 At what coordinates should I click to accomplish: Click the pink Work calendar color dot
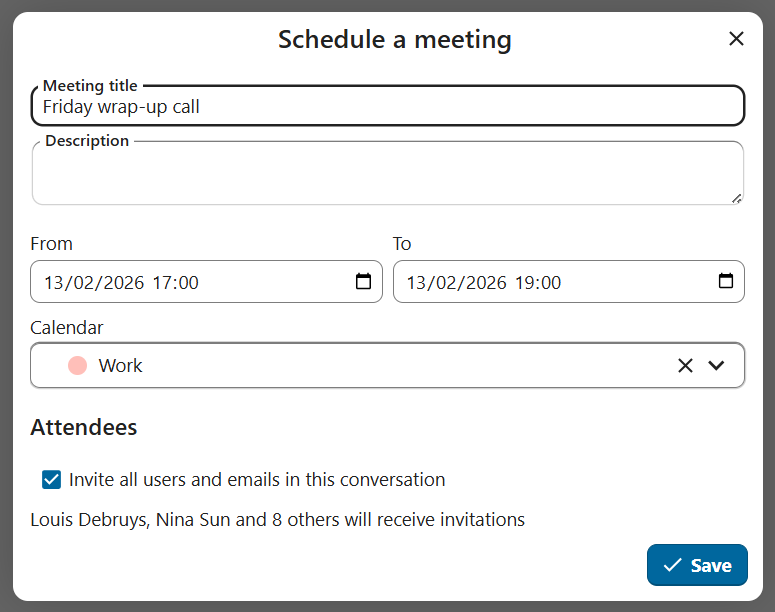pos(77,366)
